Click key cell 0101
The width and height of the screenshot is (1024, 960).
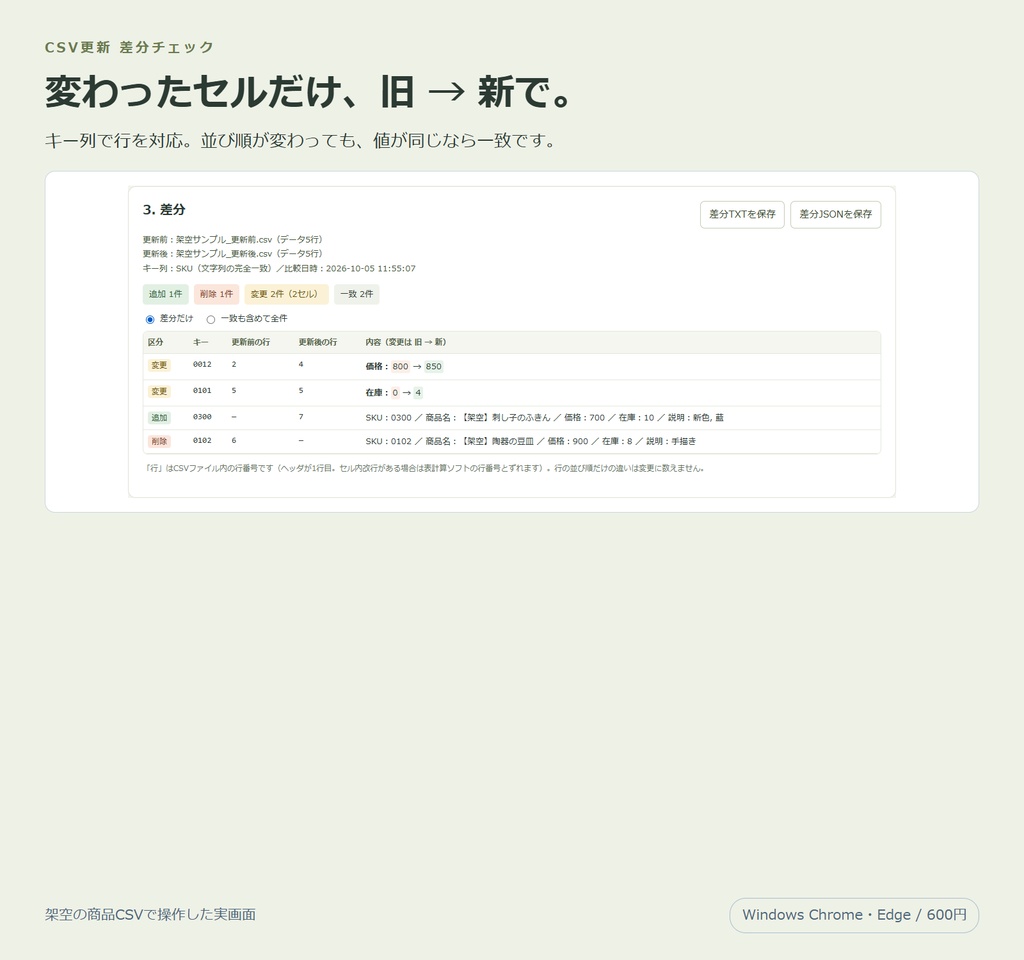point(202,391)
